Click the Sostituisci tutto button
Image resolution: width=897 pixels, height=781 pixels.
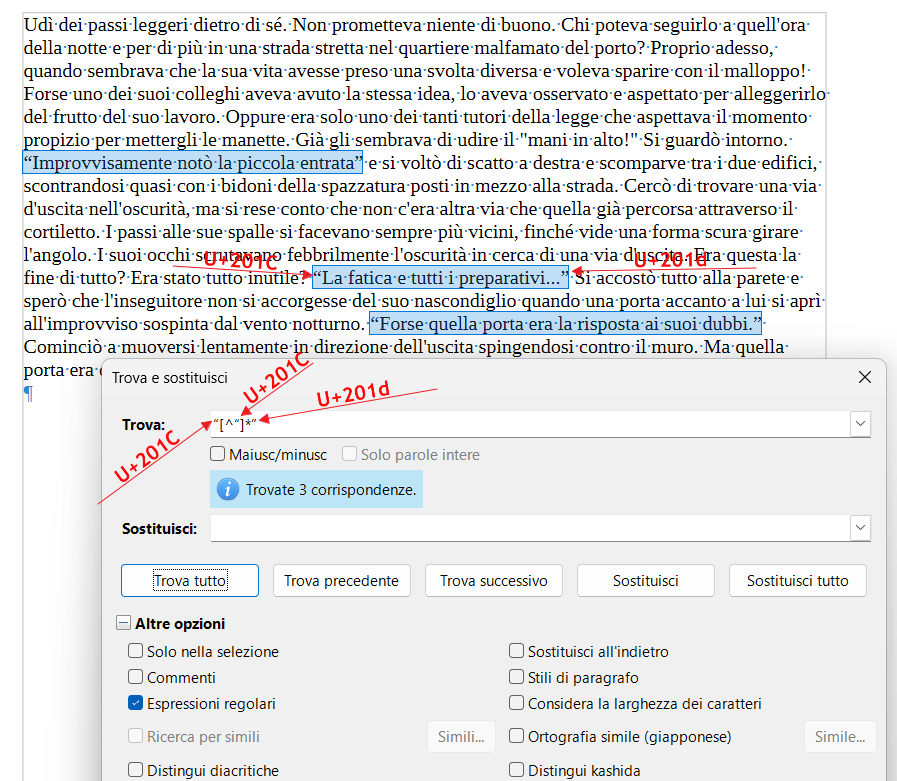[797, 581]
